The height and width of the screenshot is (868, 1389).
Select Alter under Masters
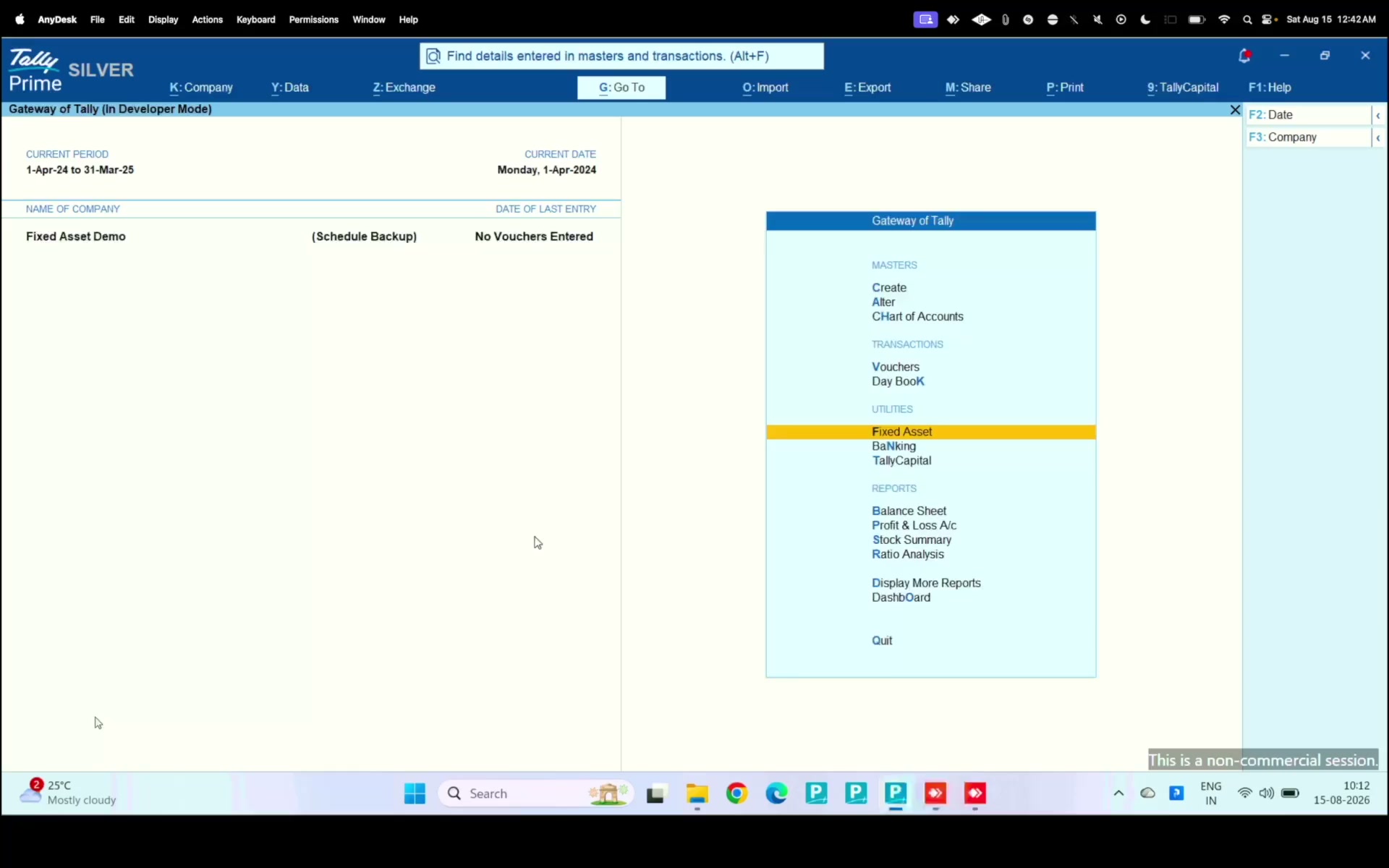tap(883, 302)
